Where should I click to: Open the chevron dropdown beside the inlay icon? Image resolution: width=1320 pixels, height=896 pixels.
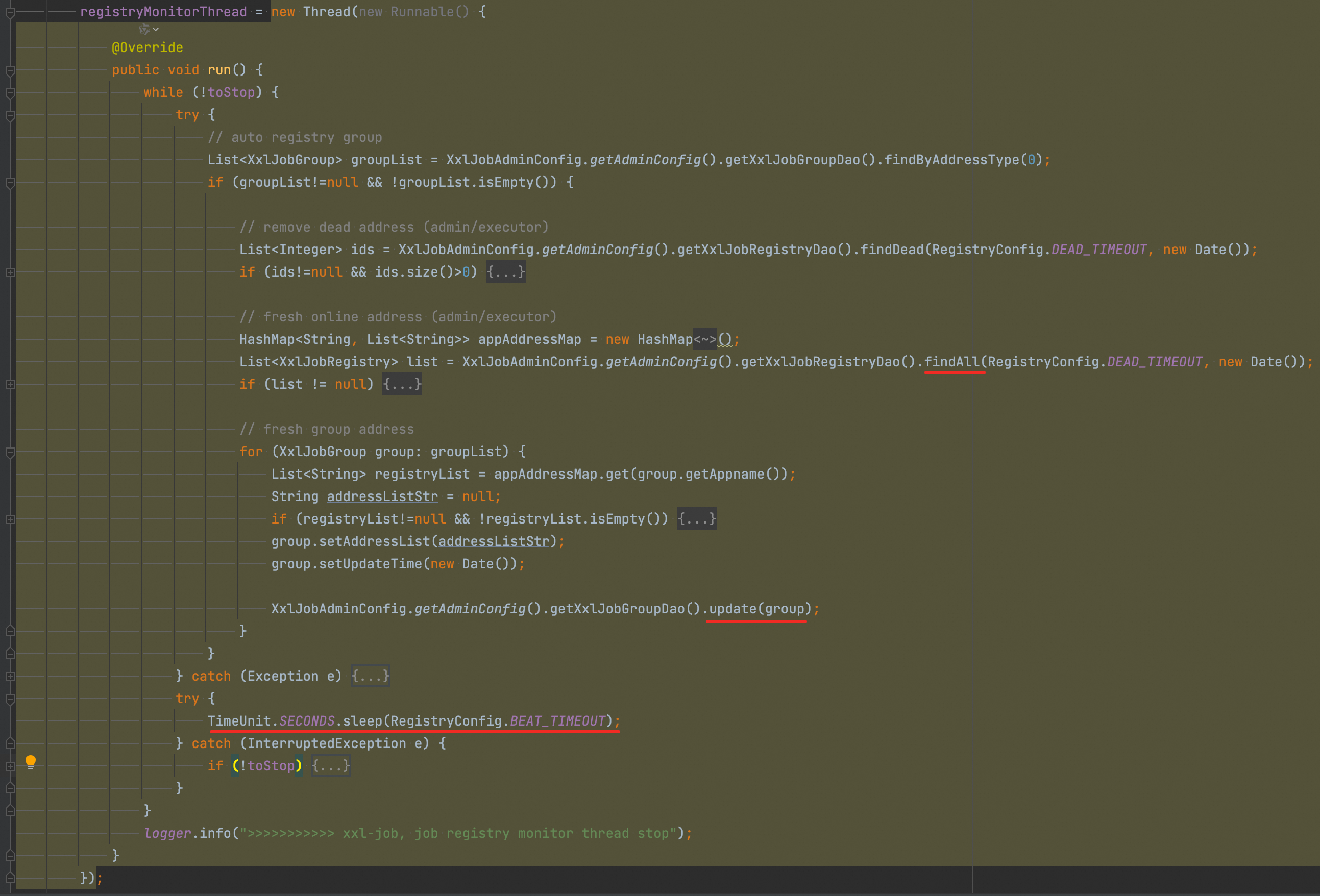pyautogui.click(x=156, y=29)
